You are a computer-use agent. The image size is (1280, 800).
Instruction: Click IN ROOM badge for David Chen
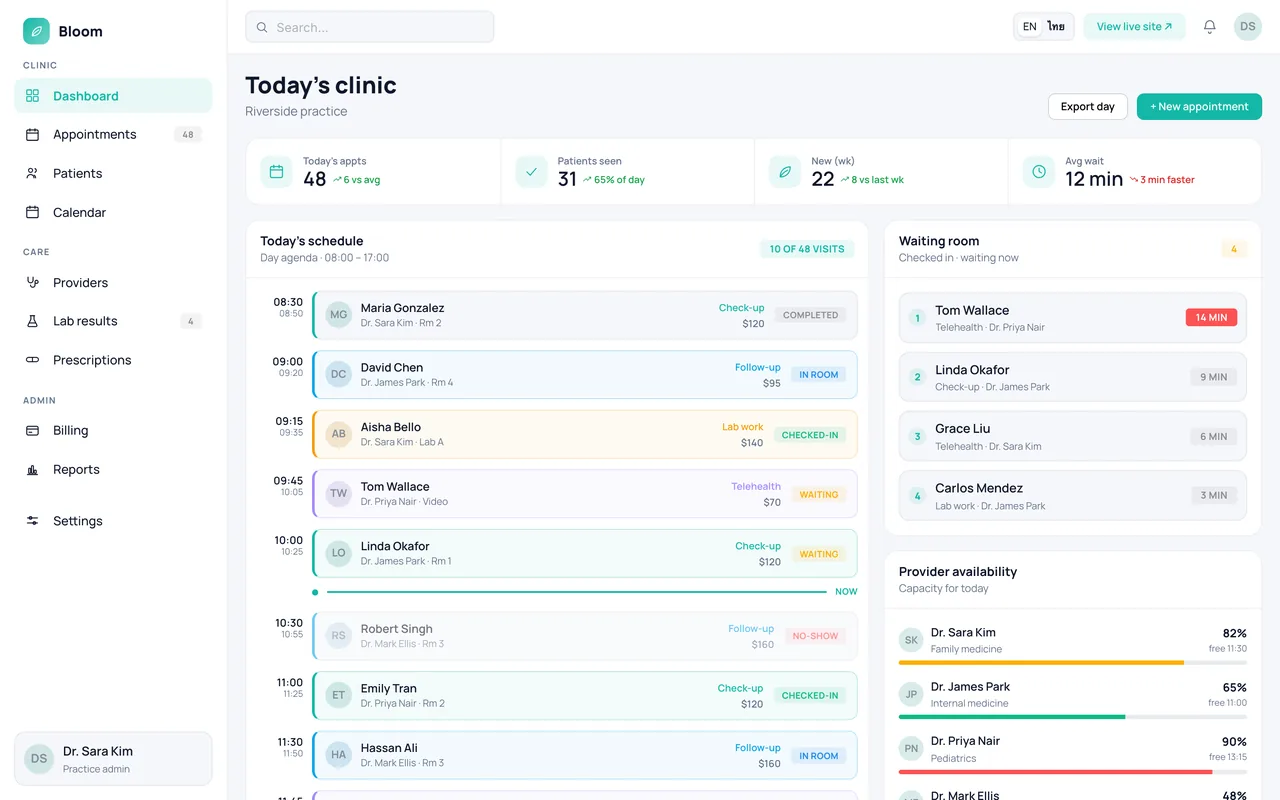819,375
